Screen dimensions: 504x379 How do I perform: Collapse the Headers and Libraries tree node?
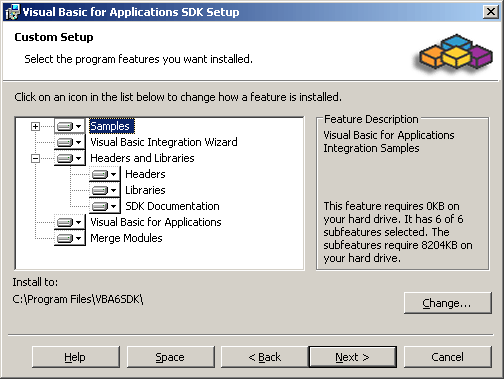pyautogui.click(x=35, y=158)
